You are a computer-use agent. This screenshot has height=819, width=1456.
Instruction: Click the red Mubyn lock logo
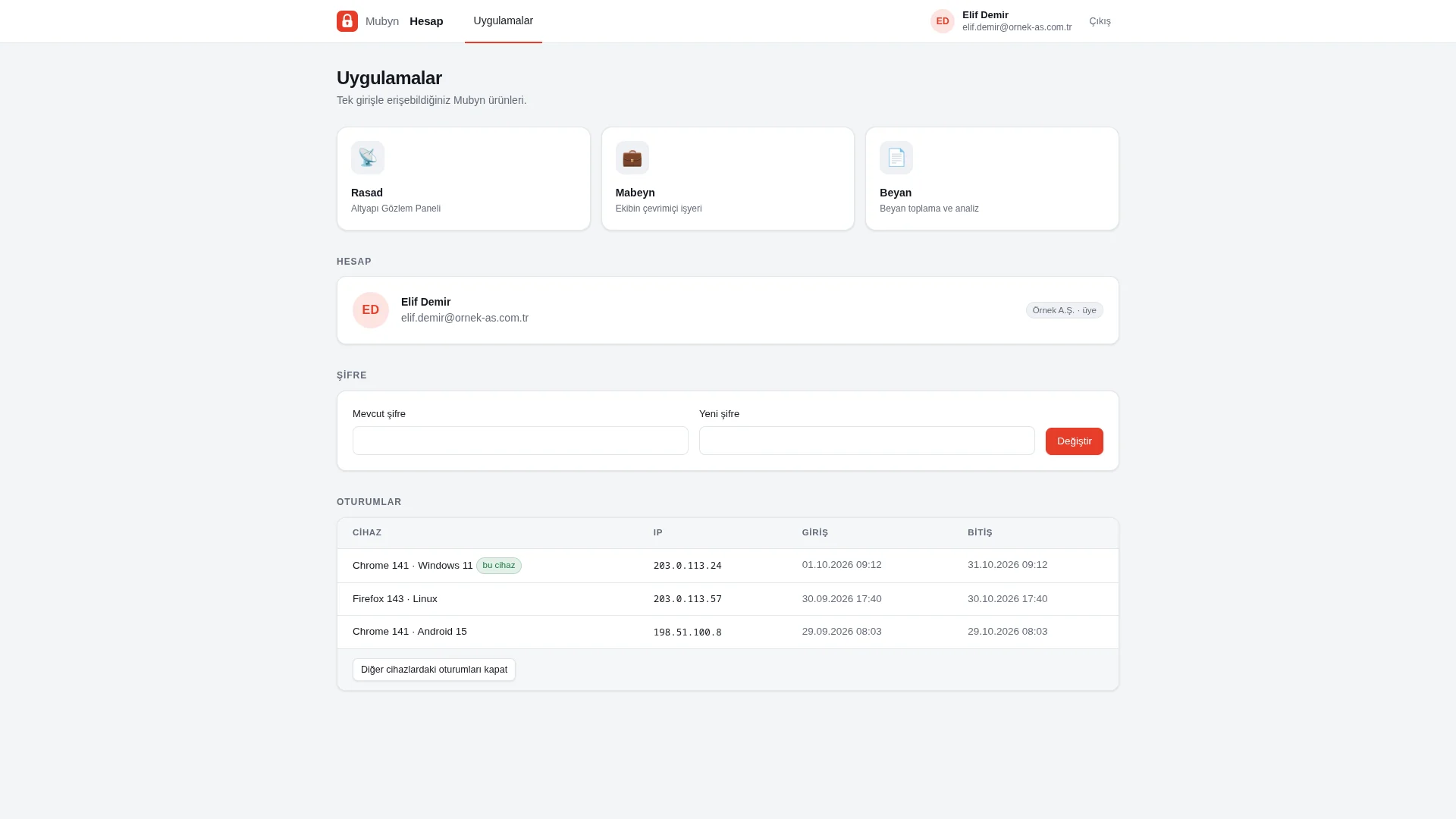coord(347,21)
